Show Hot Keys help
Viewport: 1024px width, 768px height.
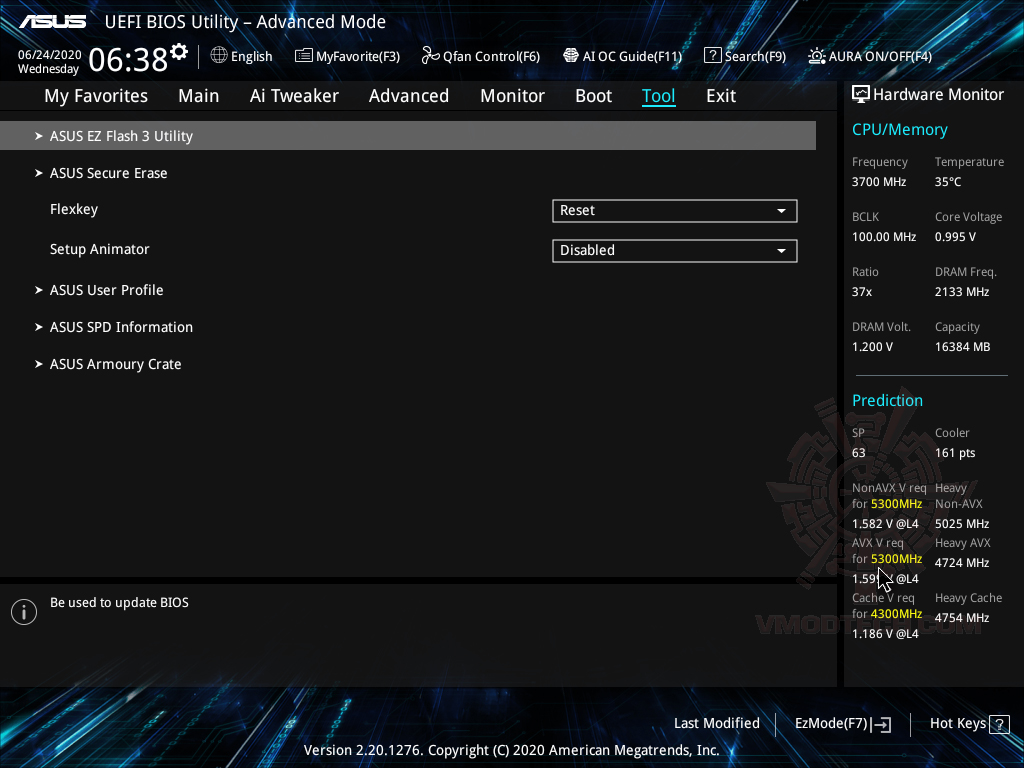tap(969, 724)
